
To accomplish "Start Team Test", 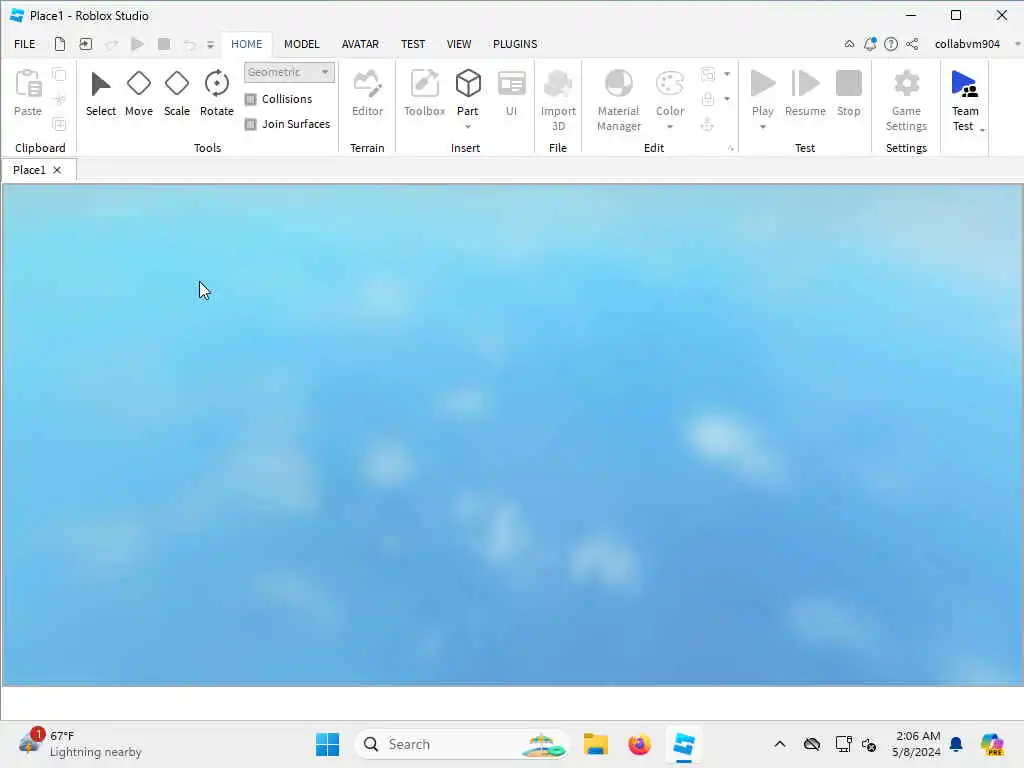I will click(x=965, y=101).
